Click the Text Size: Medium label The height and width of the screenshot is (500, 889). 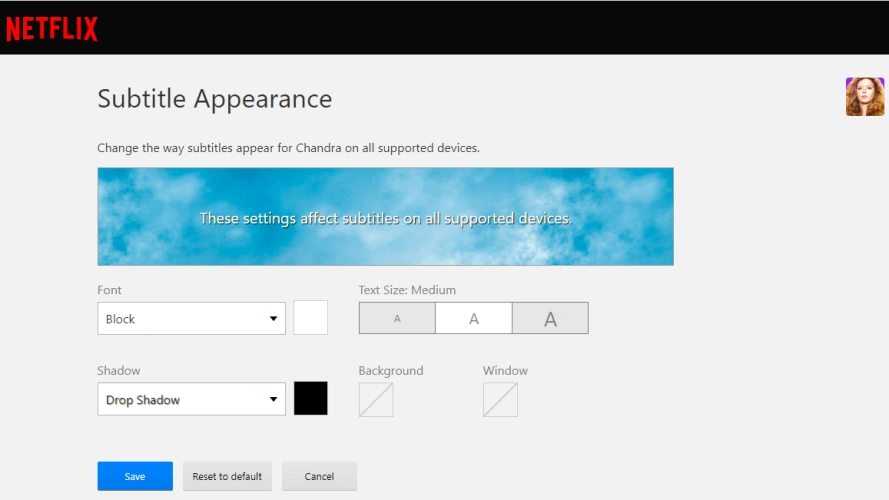[407, 290]
